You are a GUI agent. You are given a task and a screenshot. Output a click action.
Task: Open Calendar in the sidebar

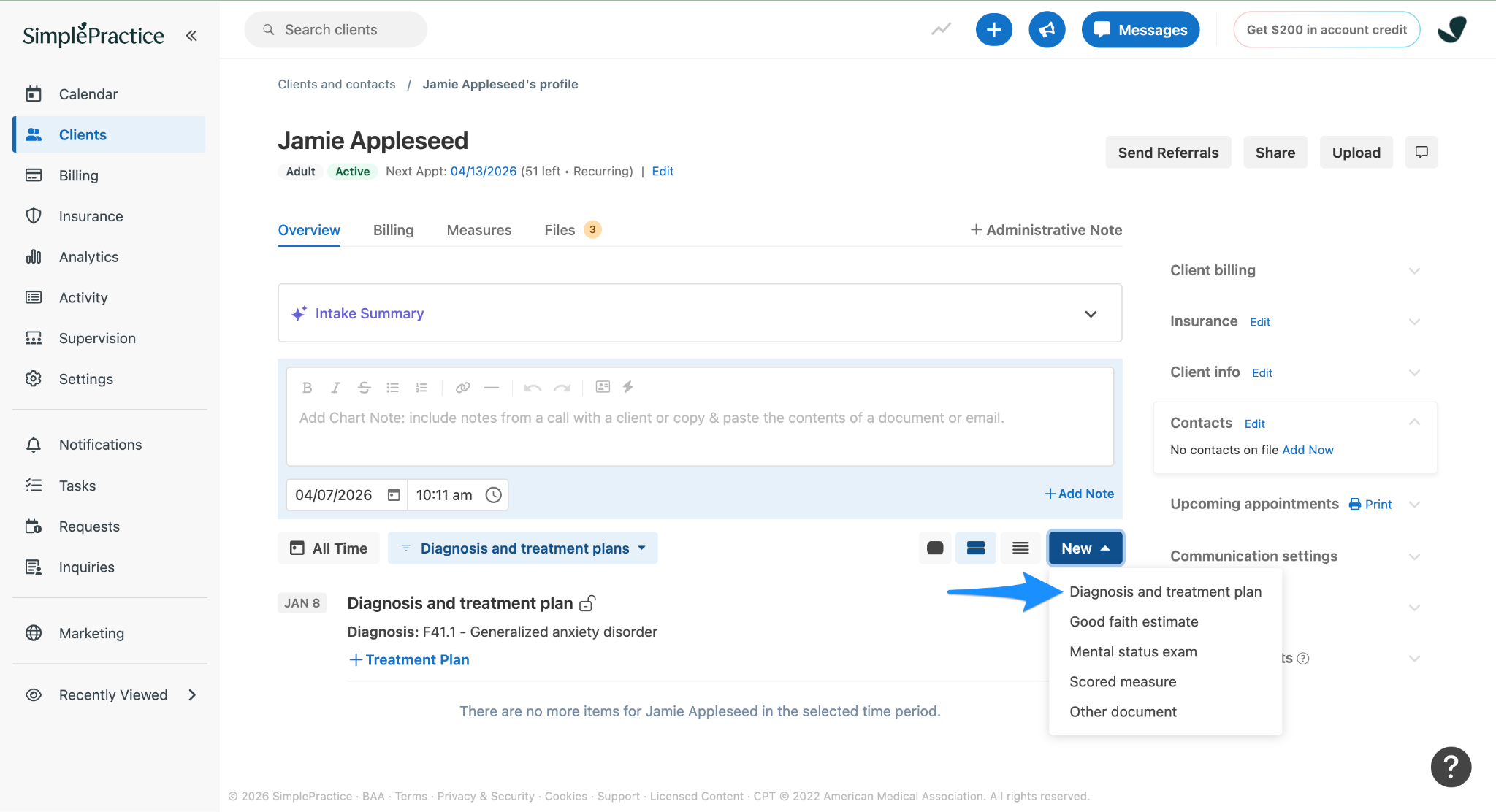[110, 94]
